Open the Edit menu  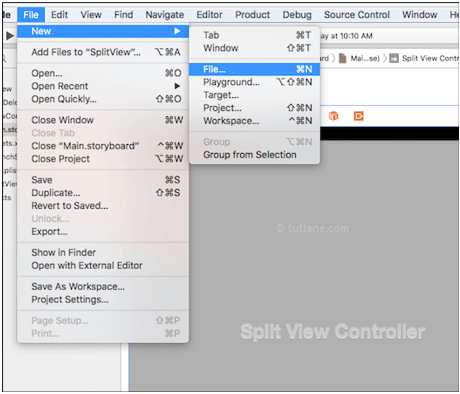tap(59, 15)
